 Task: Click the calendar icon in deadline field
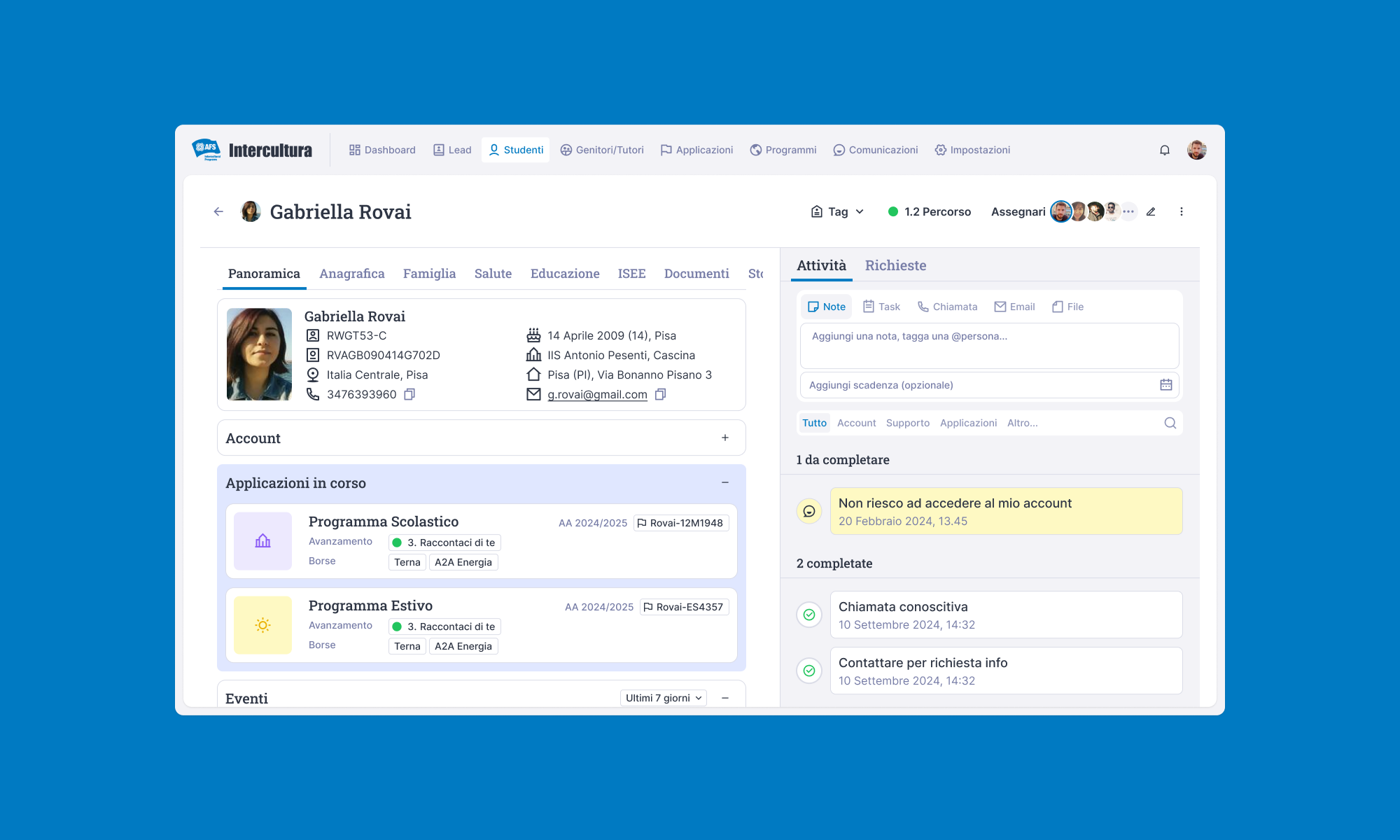[x=1165, y=385]
